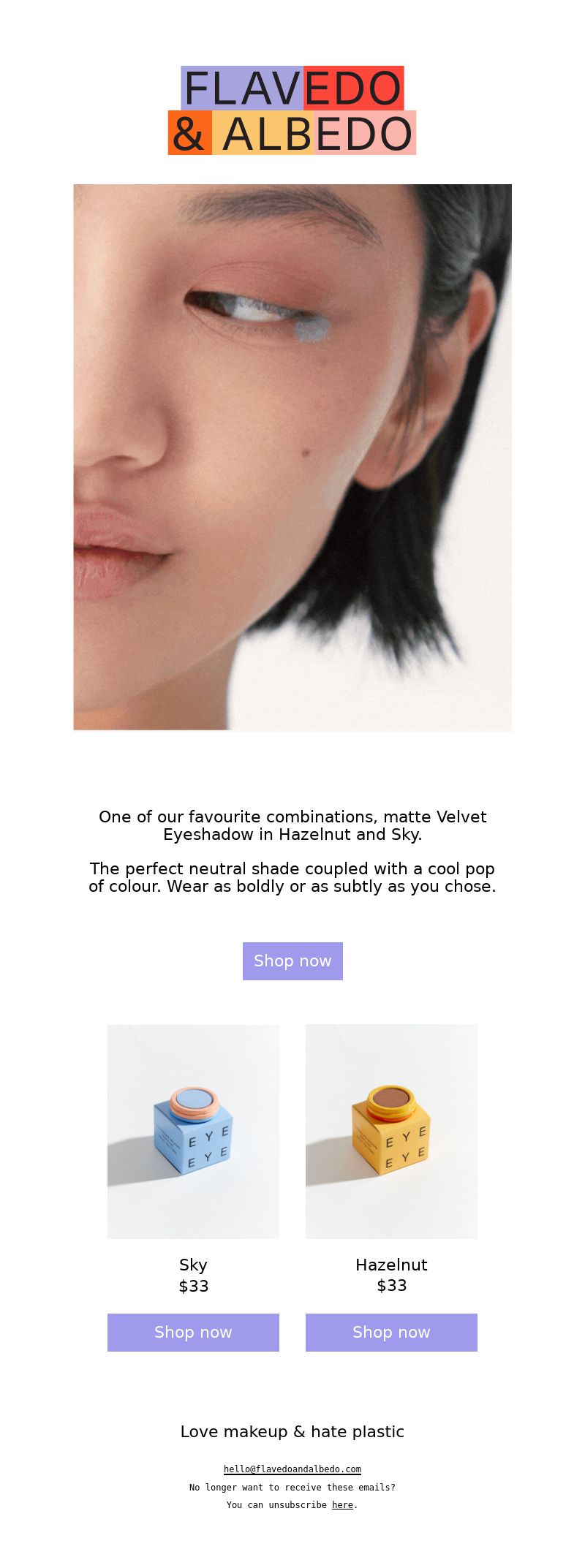Click the yellow ALB block in the logo
Image resolution: width=585 pixels, height=1568 pixels.
(x=263, y=132)
